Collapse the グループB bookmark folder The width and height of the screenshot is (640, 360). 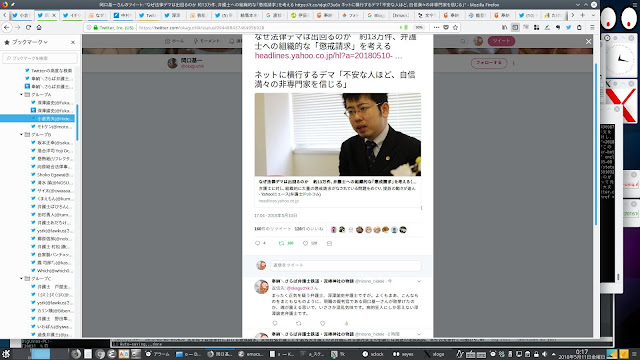[x=21, y=134]
